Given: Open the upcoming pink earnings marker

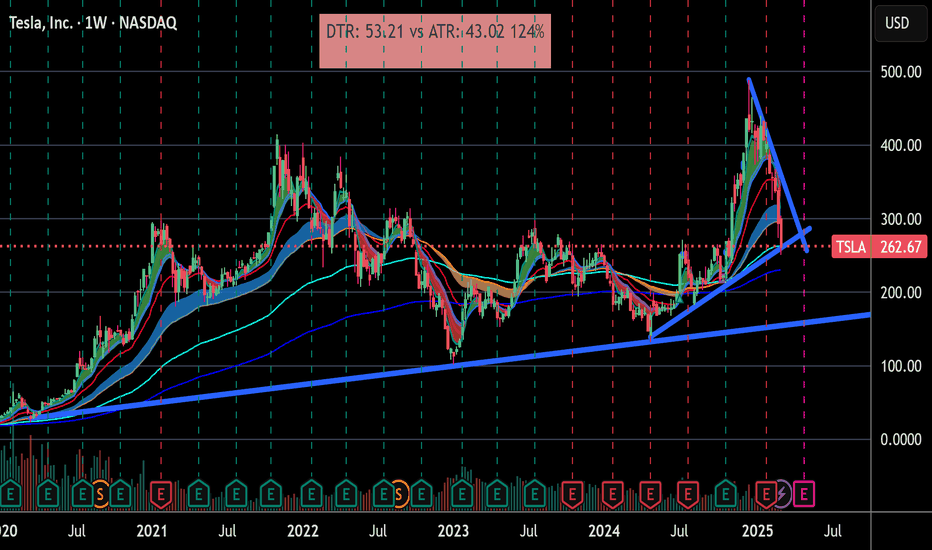Looking at the screenshot, I should click(x=804, y=494).
